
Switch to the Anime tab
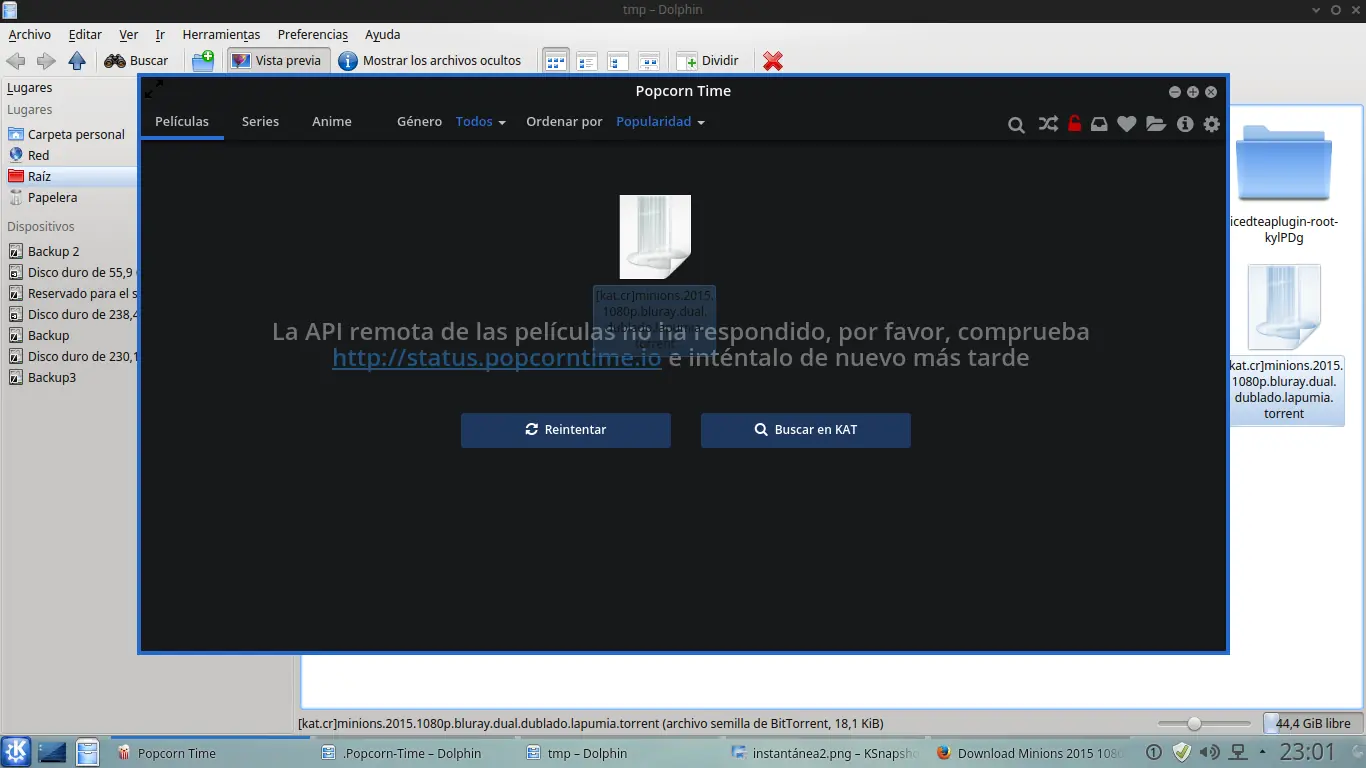[x=332, y=122]
